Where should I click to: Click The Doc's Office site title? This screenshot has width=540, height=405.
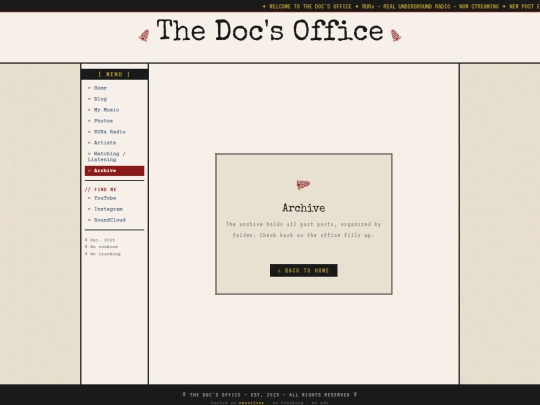click(270, 31)
